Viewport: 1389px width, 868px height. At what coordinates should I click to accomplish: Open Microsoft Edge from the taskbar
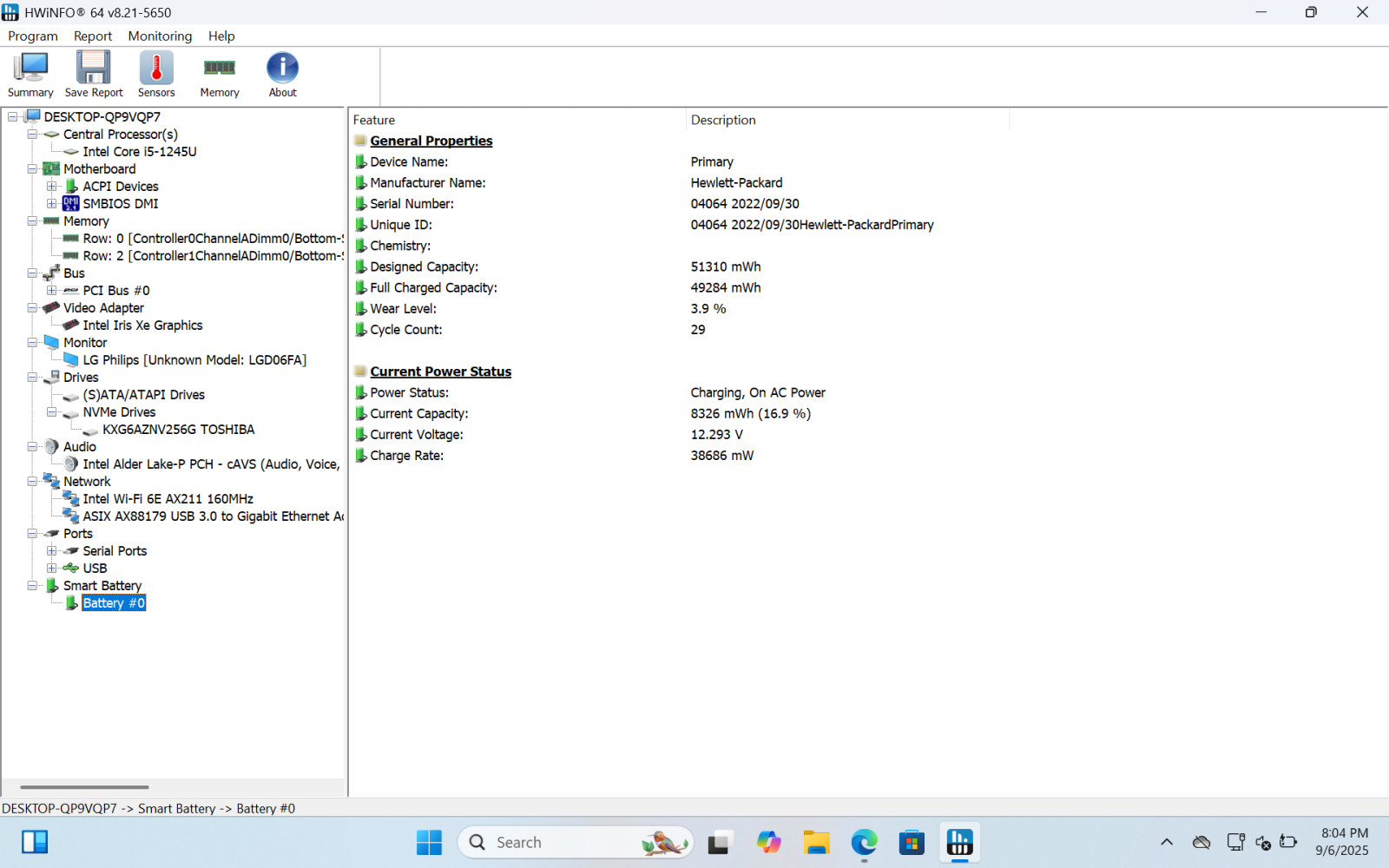864,842
